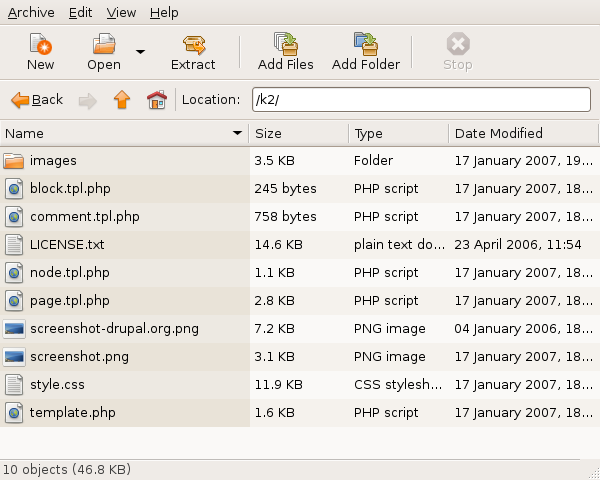This screenshot has height=480, width=600.
Task: Select the images folder icon
Action: pyautogui.click(x=14, y=161)
